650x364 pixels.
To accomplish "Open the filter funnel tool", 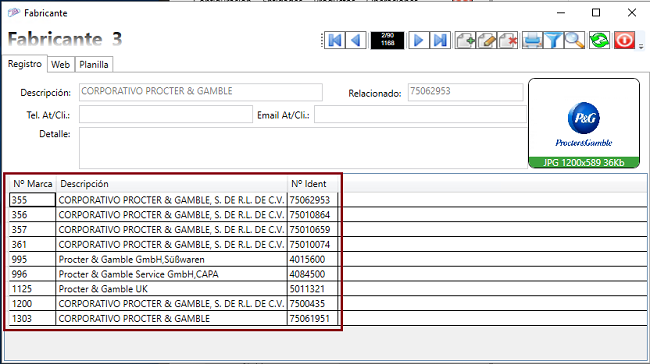I will click(x=553, y=40).
